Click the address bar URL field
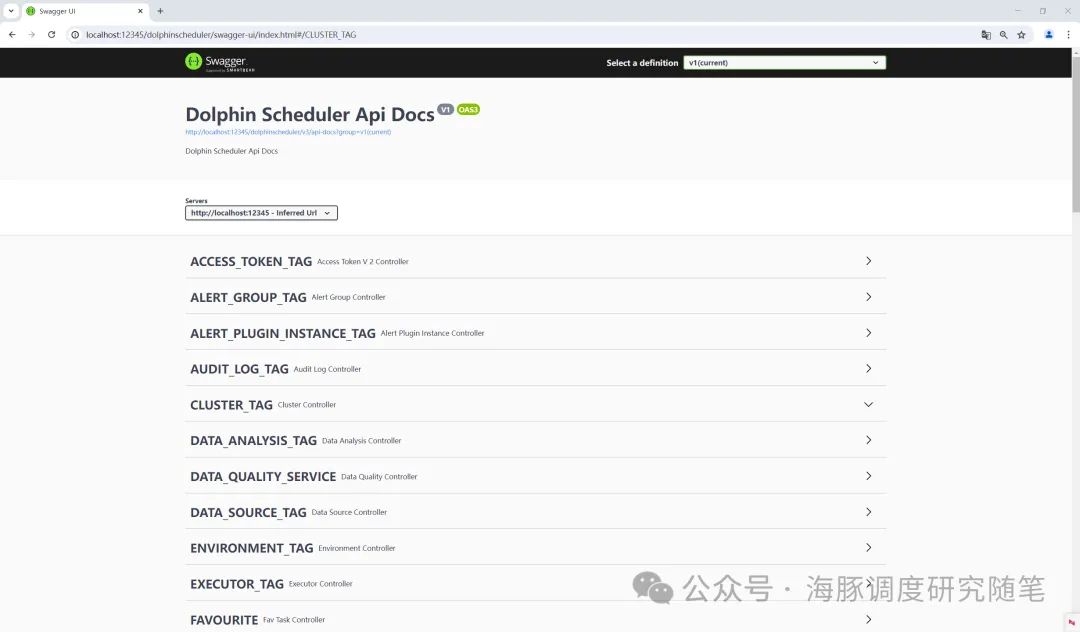 523,34
